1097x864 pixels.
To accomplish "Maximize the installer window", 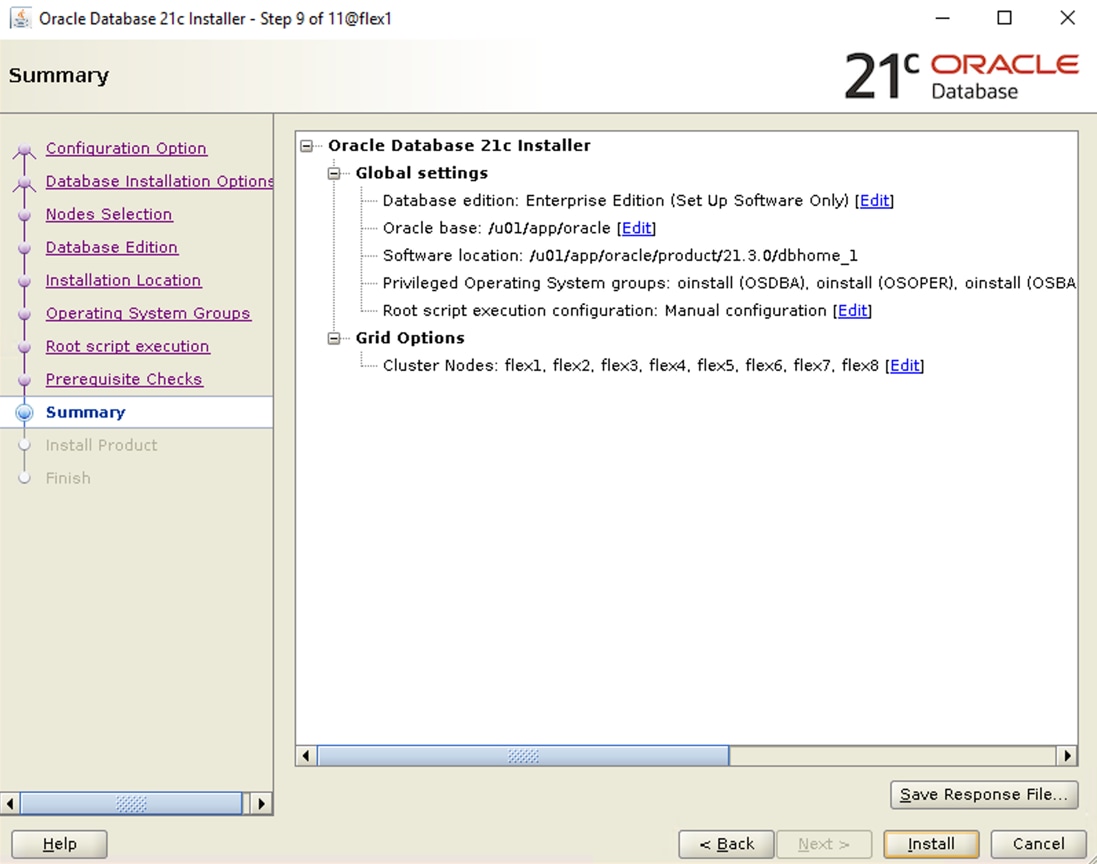I will (x=1005, y=18).
